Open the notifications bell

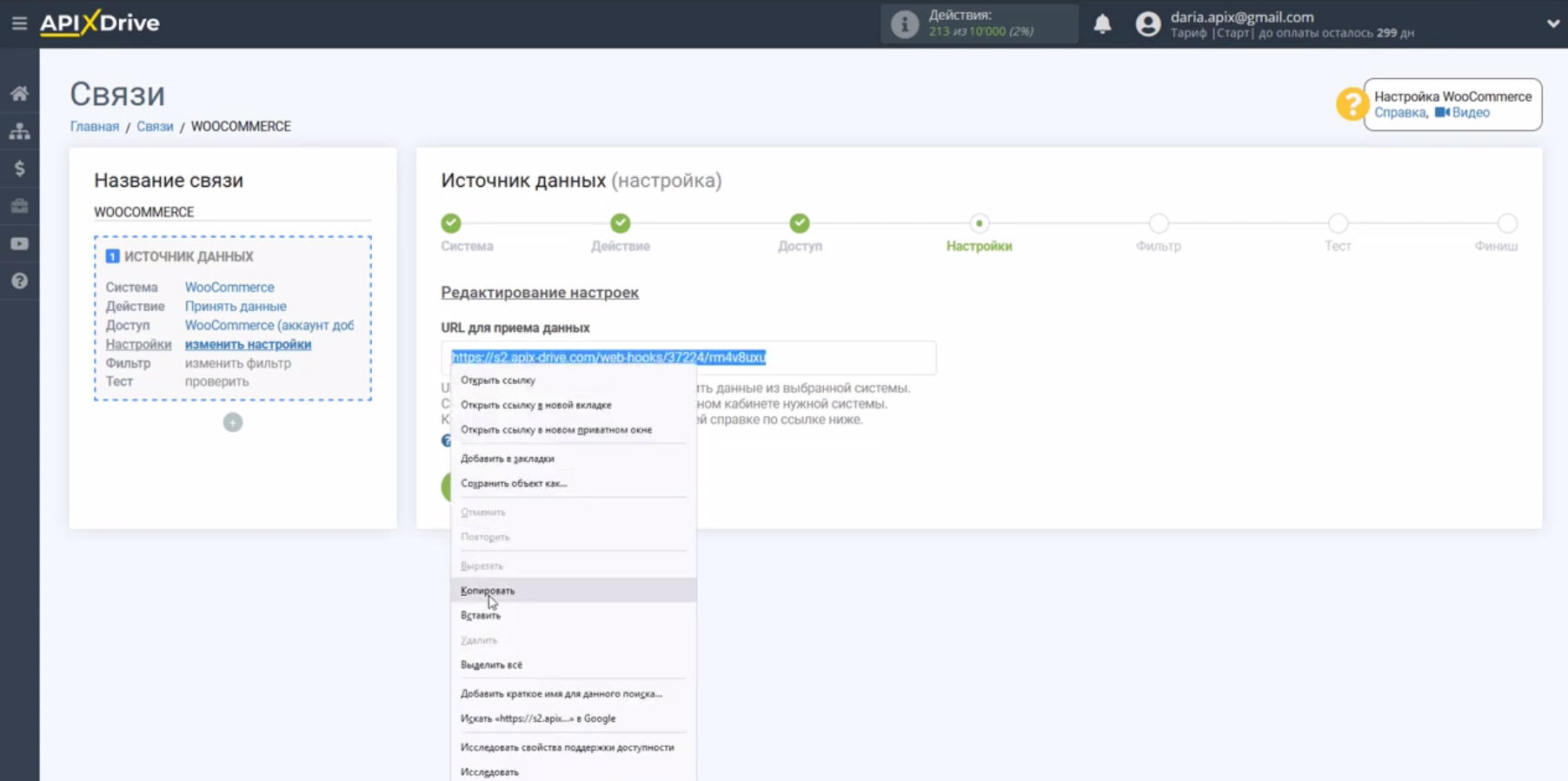click(1102, 23)
